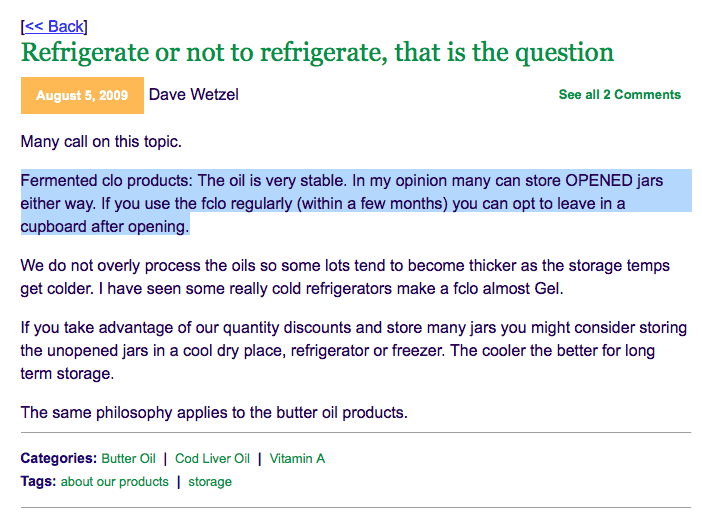This screenshot has width=702, height=526.
Task: Click the "<< Back" link
Action: point(54,26)
